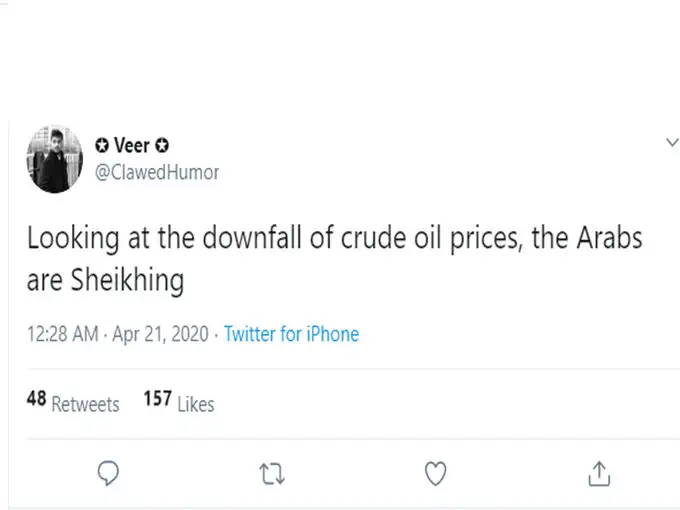The image size is (680, 510).
Task: Like the tweet with the heart icon
Action: coord(435,474)
